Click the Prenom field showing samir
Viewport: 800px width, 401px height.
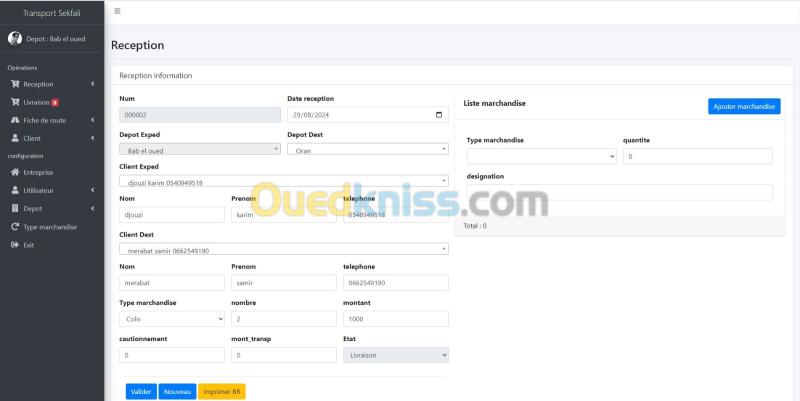point(284,283)
